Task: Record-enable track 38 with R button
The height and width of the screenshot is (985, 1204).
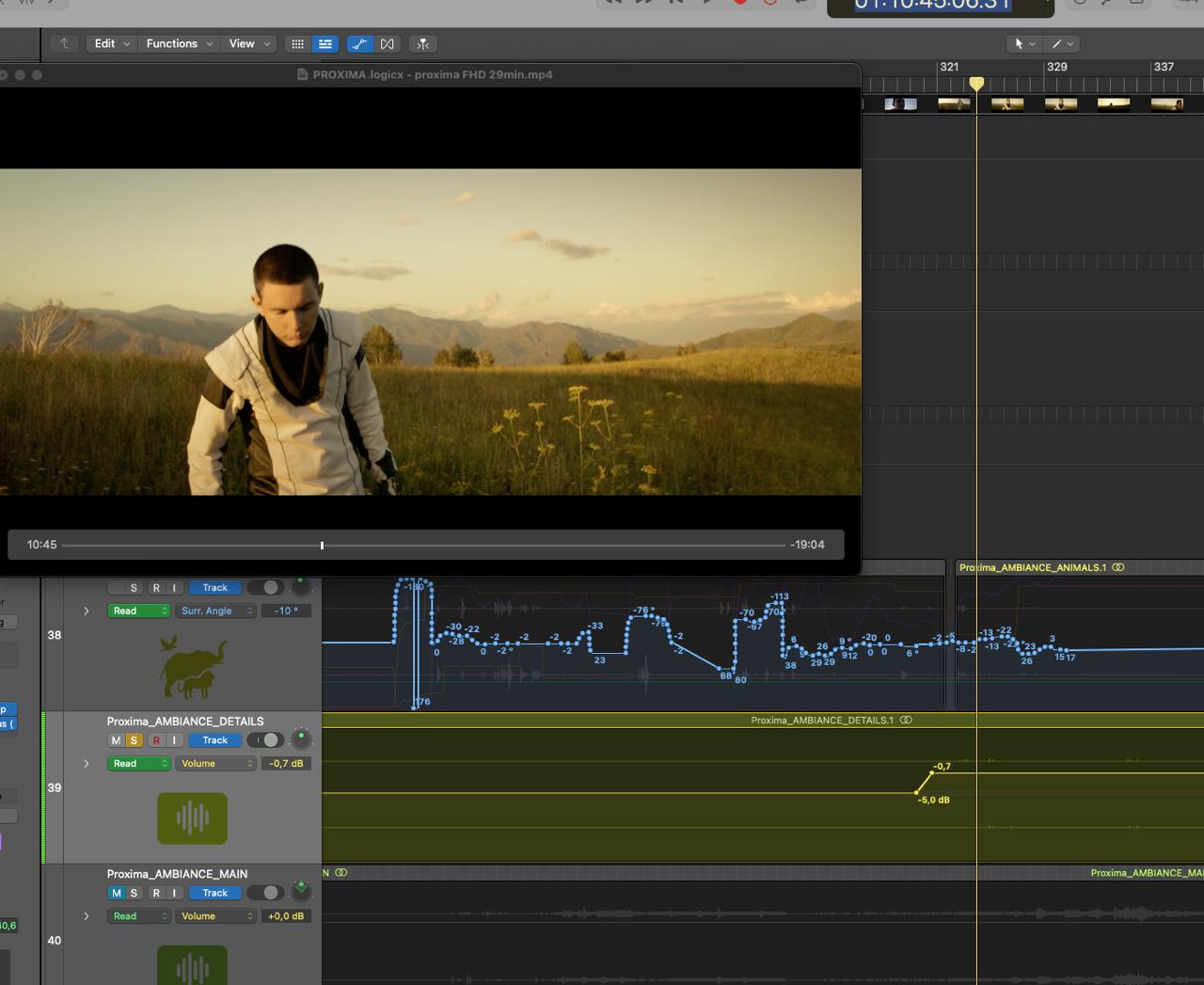Action: coord(156,588)
